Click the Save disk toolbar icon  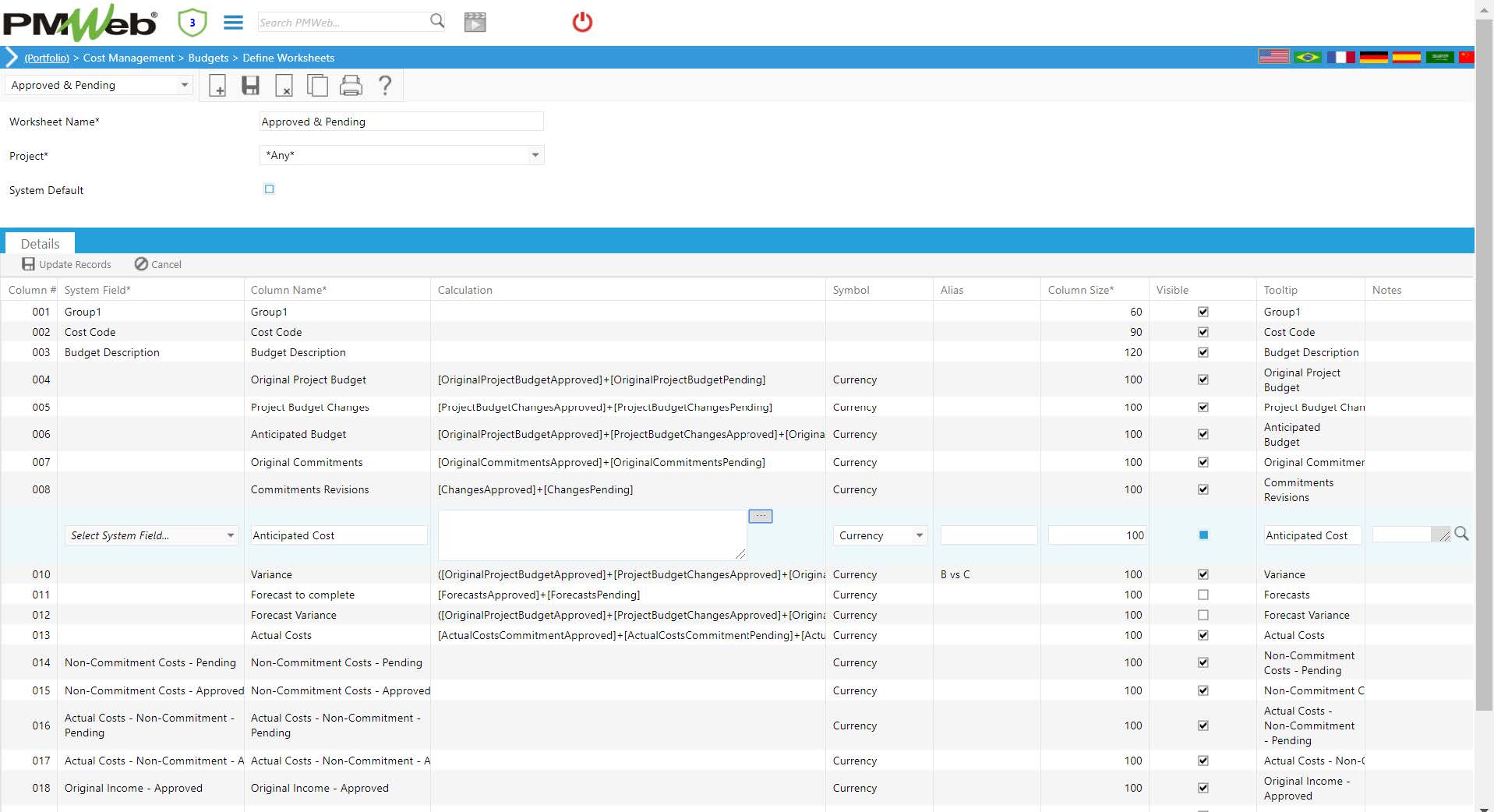250,85
